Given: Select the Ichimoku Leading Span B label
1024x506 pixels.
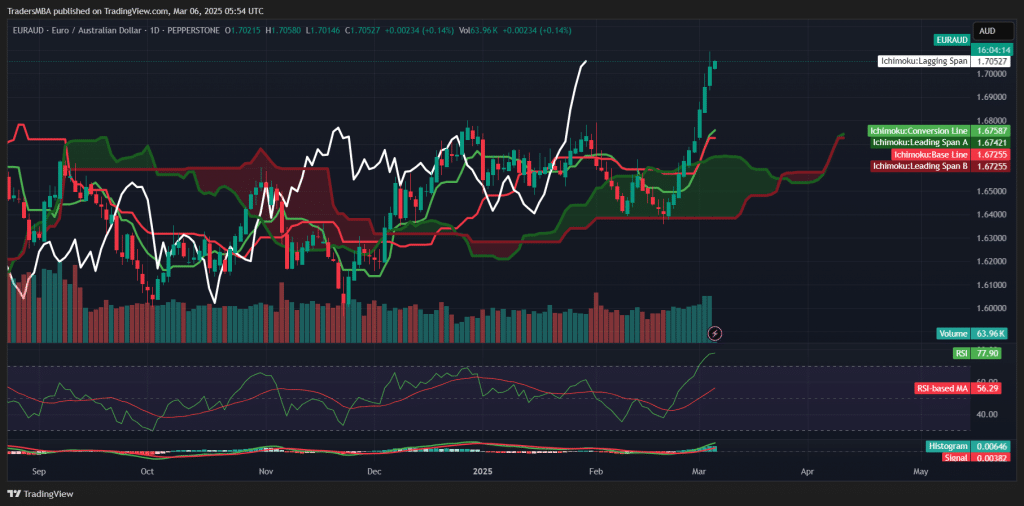Looking at the screenshot, I should pos(919,165).
